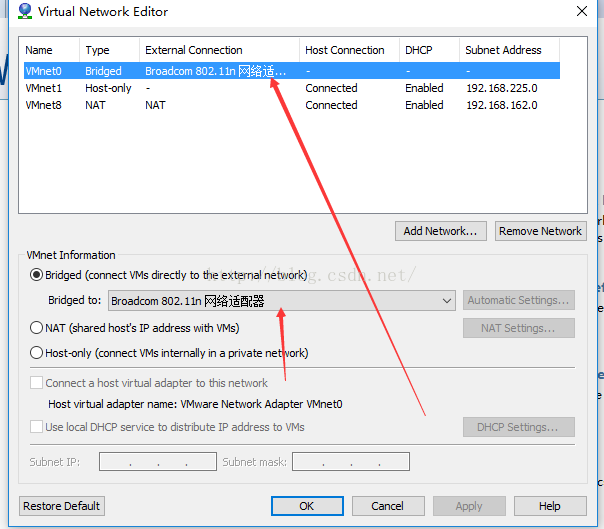Click the Apply button
The image size is (604, 529).
coord(469,506)
